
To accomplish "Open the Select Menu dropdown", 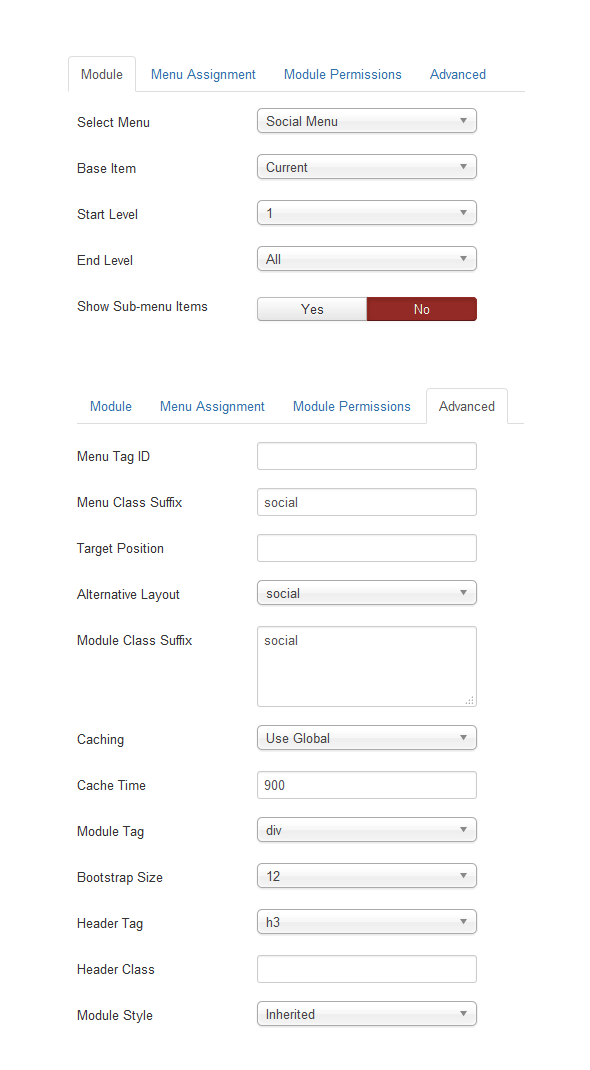I will 367,121.
